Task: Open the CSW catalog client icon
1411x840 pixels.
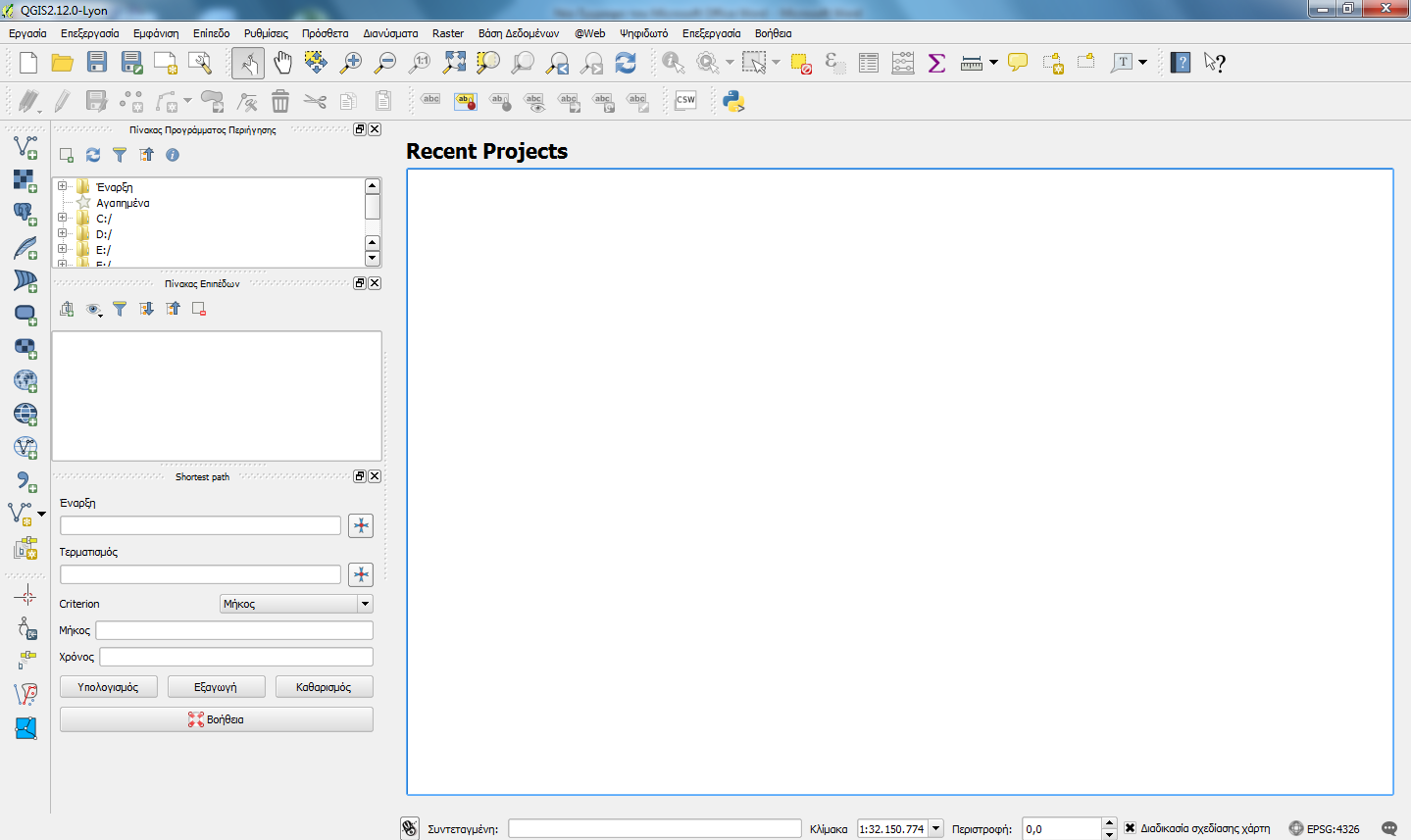Action: [x=685, y=100]
